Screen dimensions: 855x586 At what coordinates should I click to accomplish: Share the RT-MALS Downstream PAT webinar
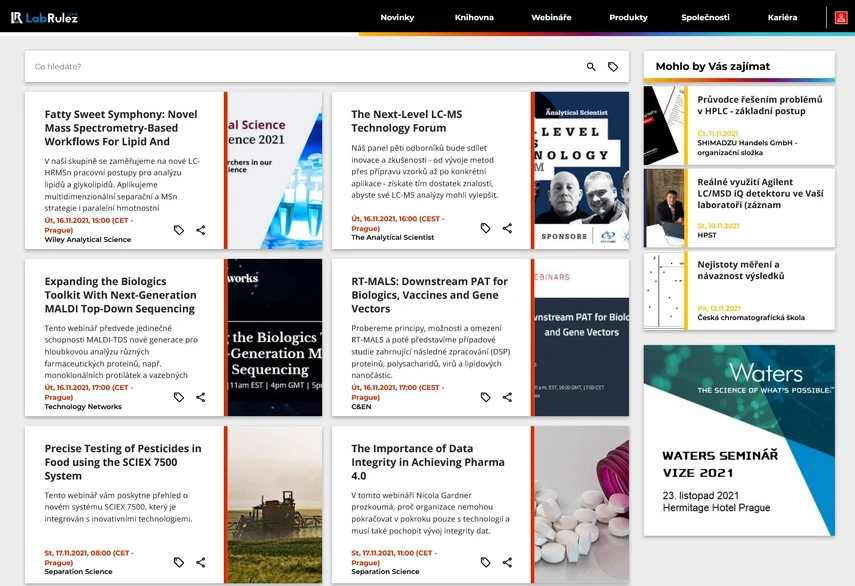(x=507, y=397)
